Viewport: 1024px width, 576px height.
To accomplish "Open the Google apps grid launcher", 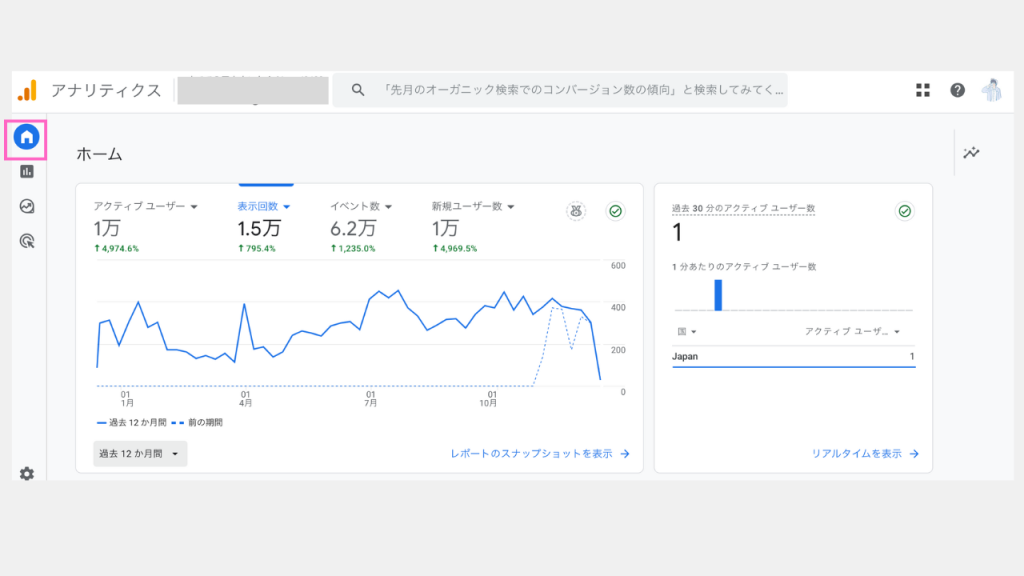I will click(x=923, y=90).
